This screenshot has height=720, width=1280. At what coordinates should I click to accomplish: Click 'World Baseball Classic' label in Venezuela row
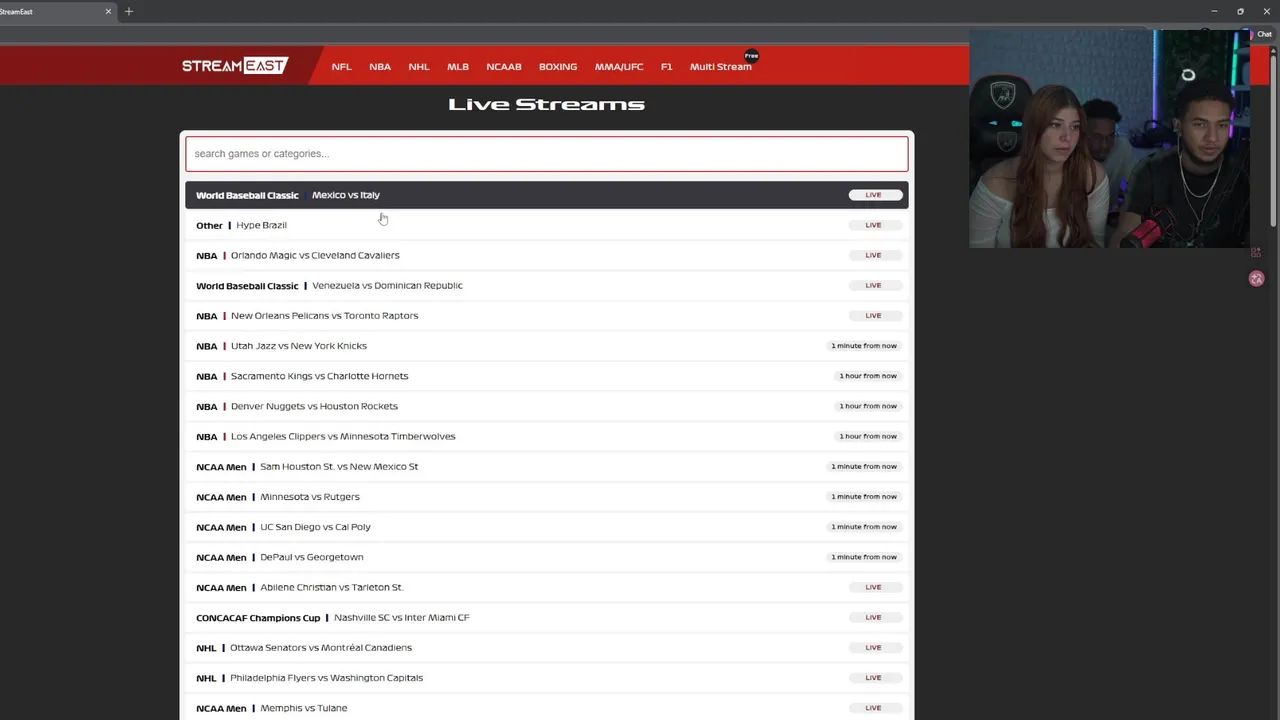pos(247,286)
